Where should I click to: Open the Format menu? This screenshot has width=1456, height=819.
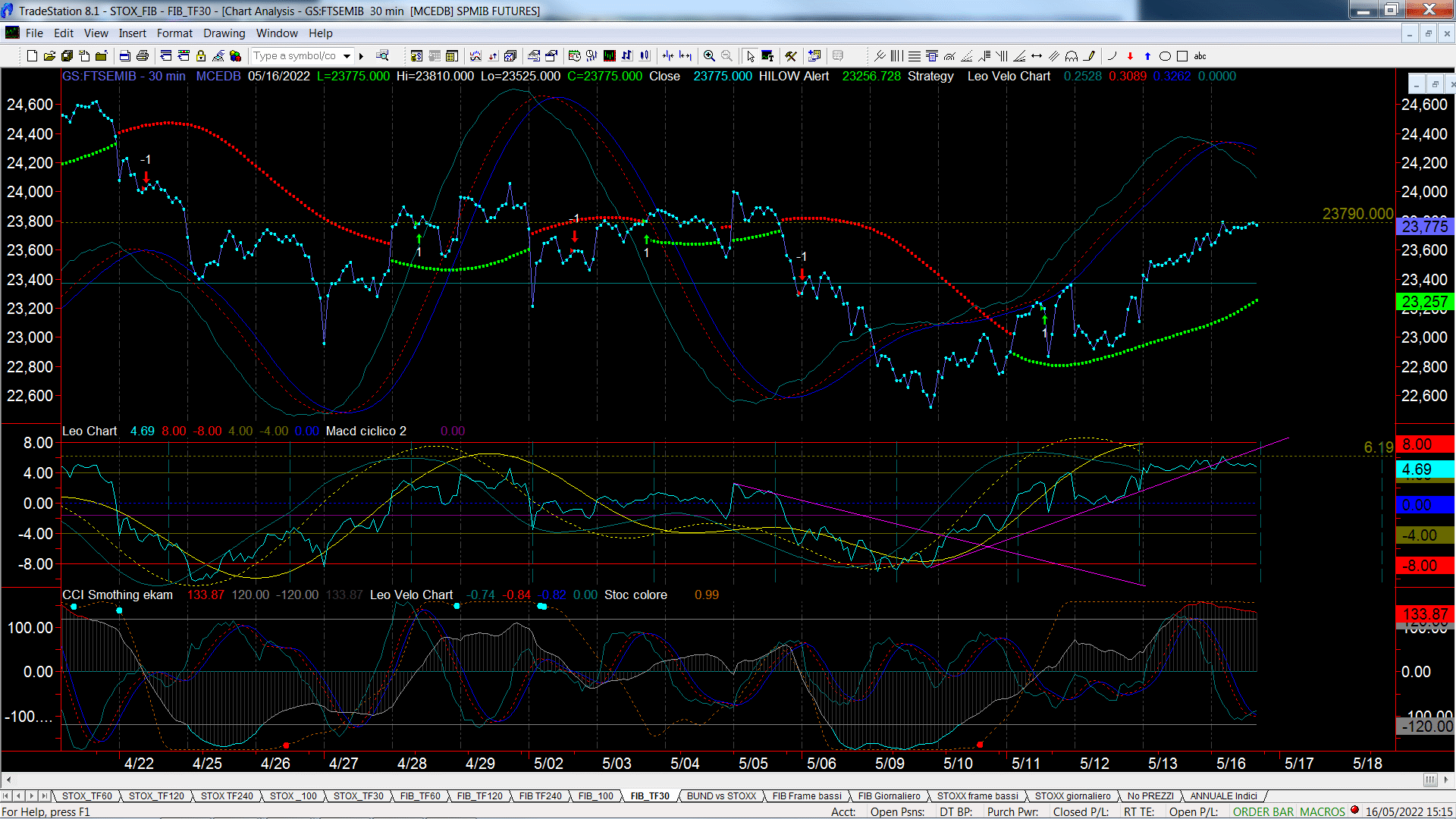tap(174, 33)
